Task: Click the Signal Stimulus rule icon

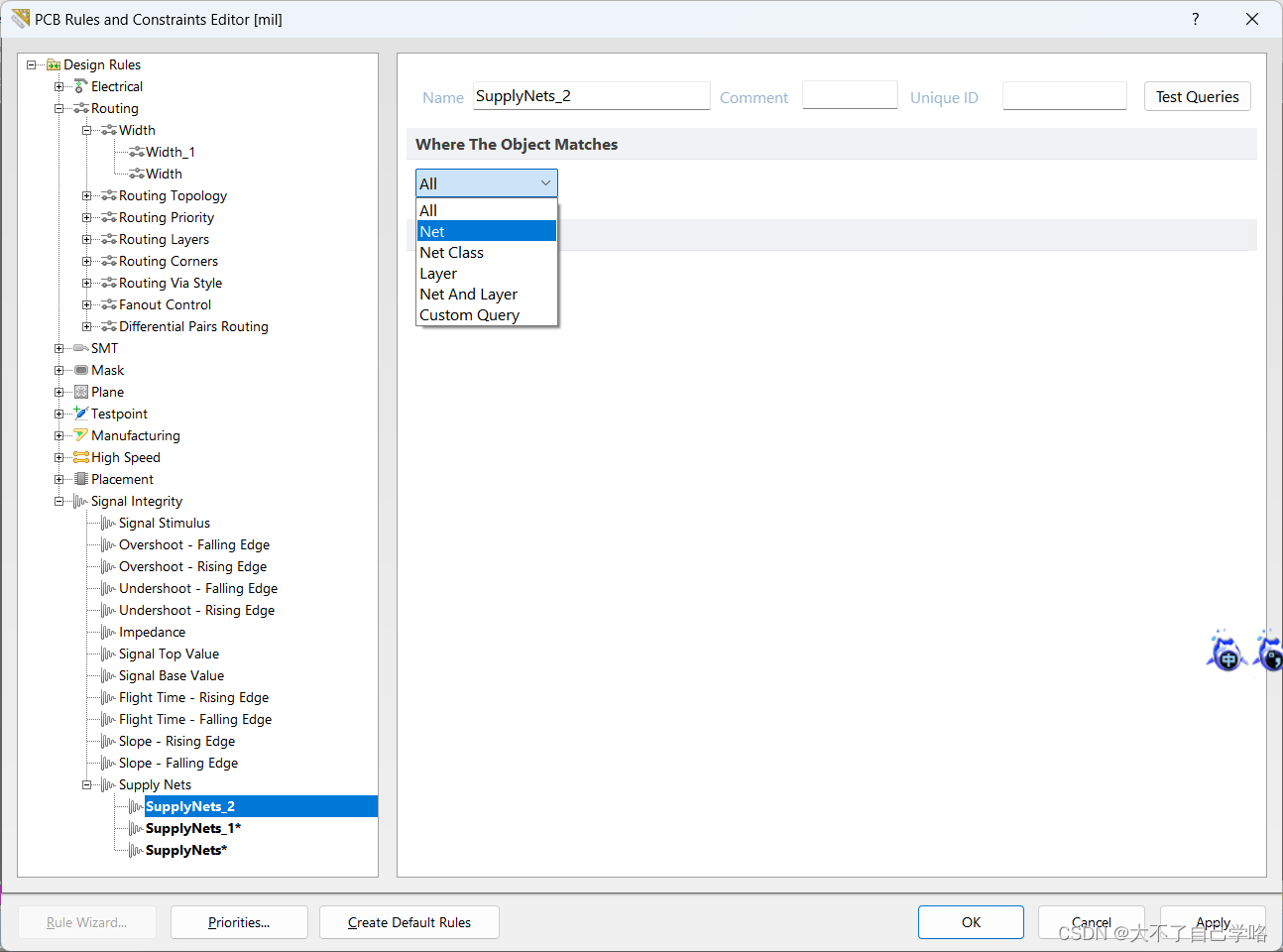Action: (109, 523)
